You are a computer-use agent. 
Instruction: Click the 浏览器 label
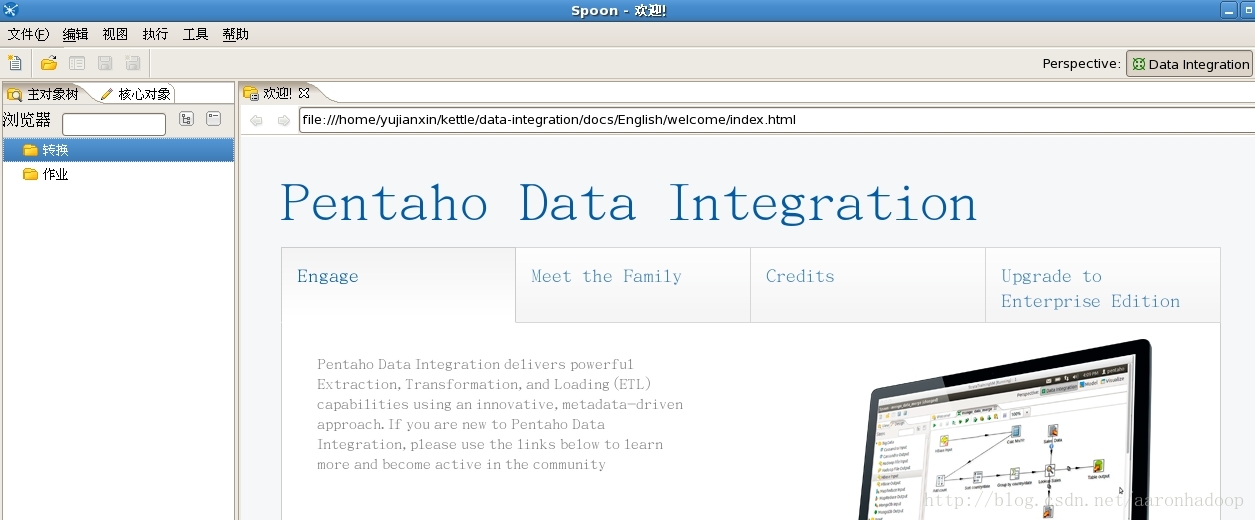27,120
